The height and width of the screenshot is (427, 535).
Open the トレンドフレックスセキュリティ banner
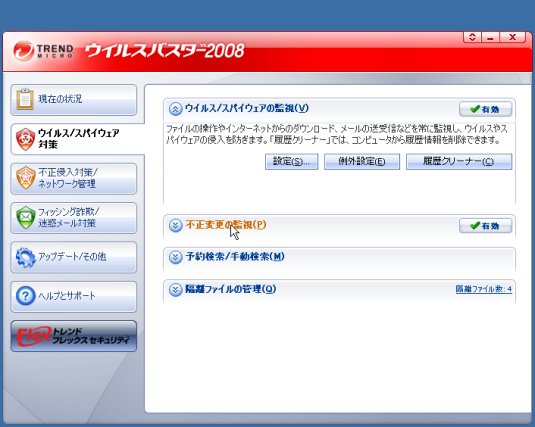click(74, 336)
